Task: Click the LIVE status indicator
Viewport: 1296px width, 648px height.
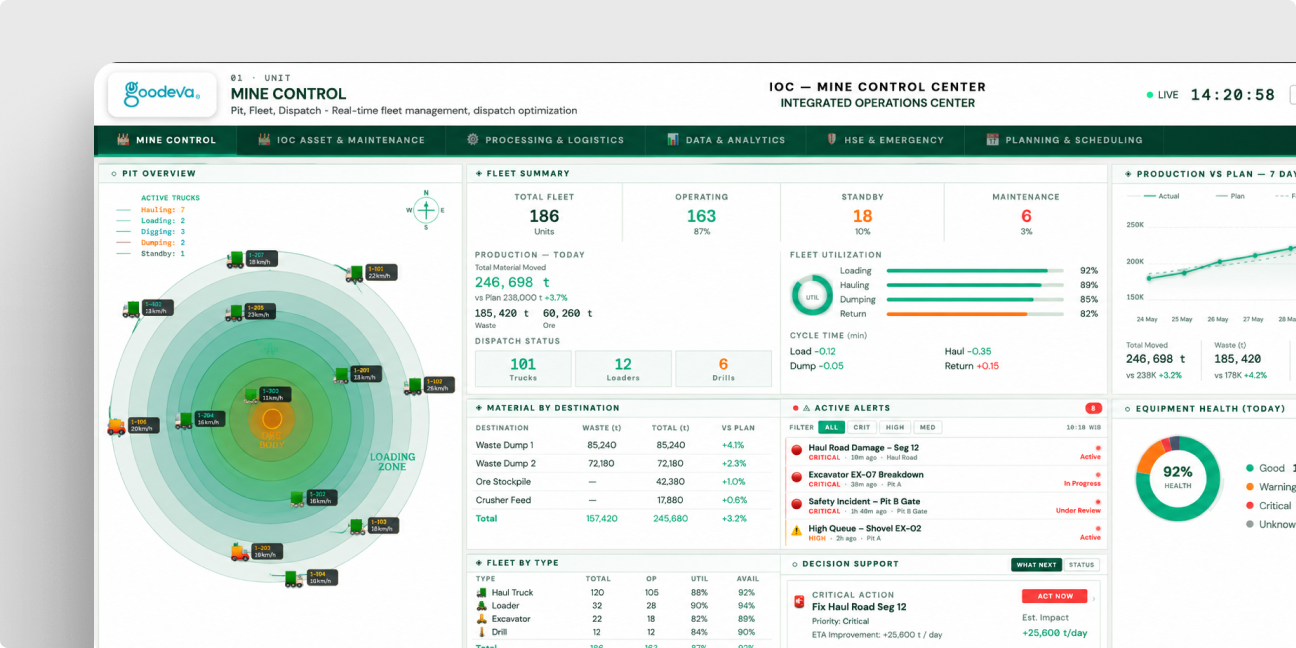Action: (1163, 95)
